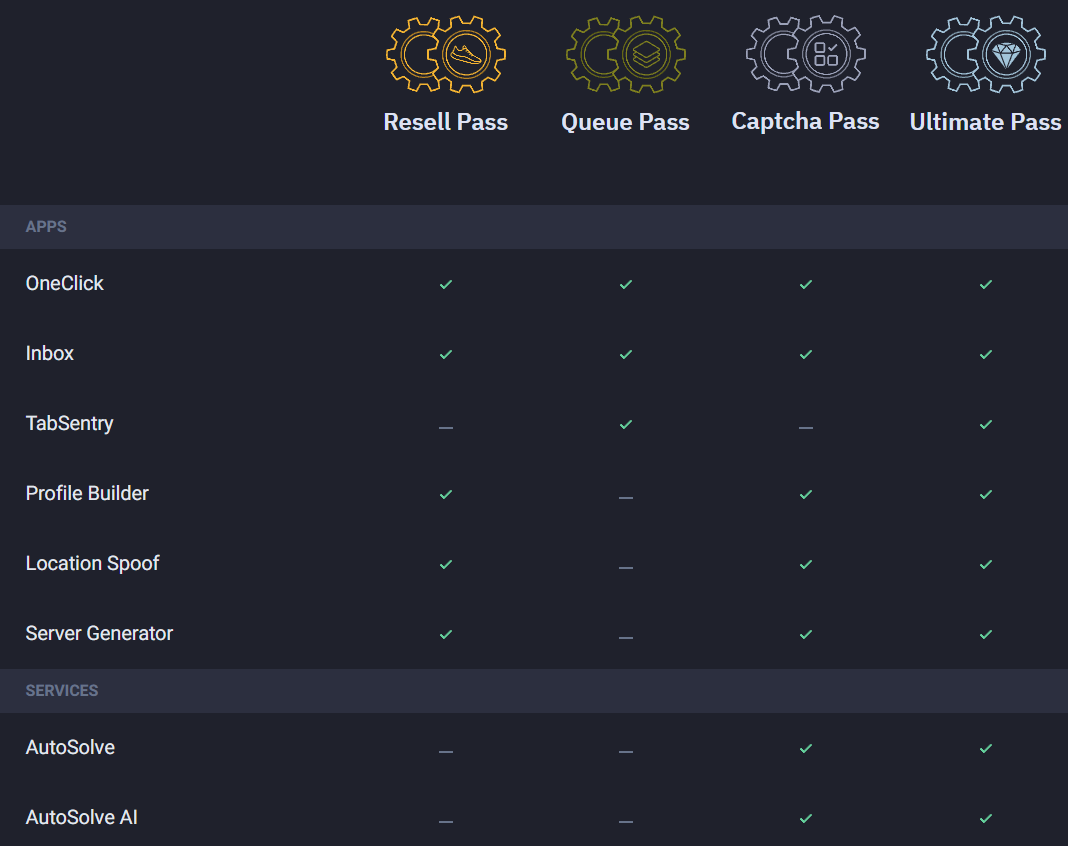Screen dimensions: 1068x846
Task: Select the Ultimate Pass heading
Action: click(x=986, y=122)
